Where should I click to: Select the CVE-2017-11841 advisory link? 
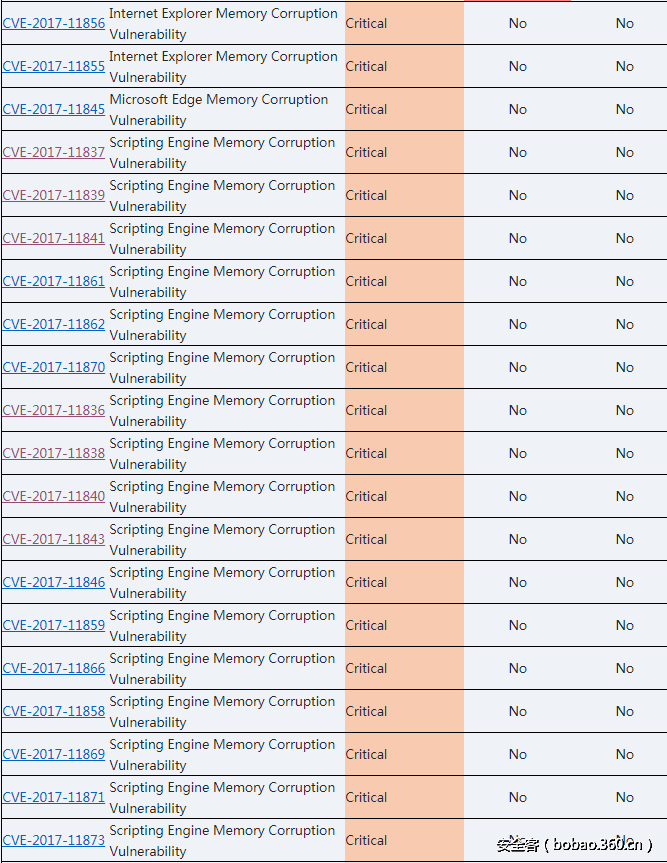coord(53,239)
